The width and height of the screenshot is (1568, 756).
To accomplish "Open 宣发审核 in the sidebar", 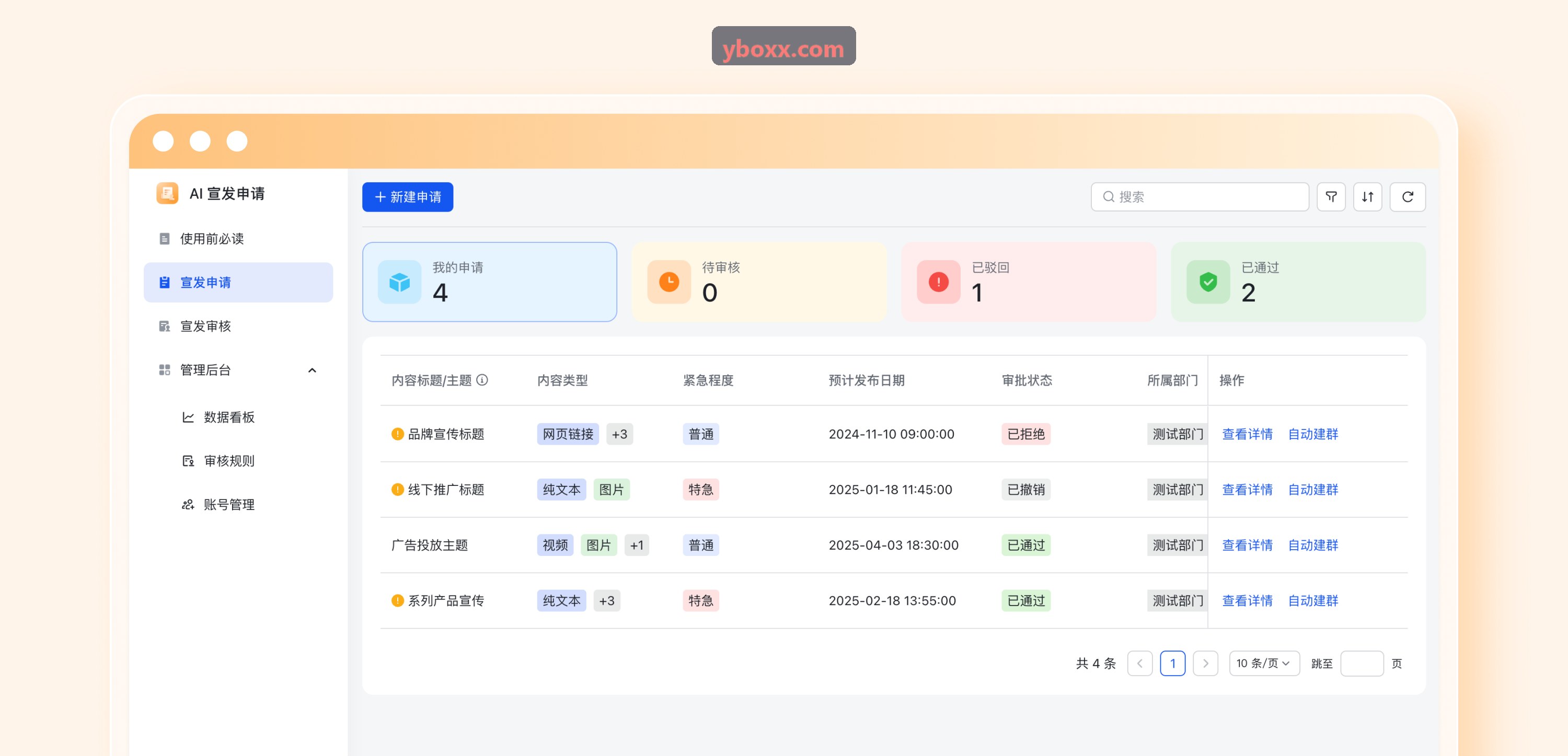I will pyautogui.click(x=238, y=325).
